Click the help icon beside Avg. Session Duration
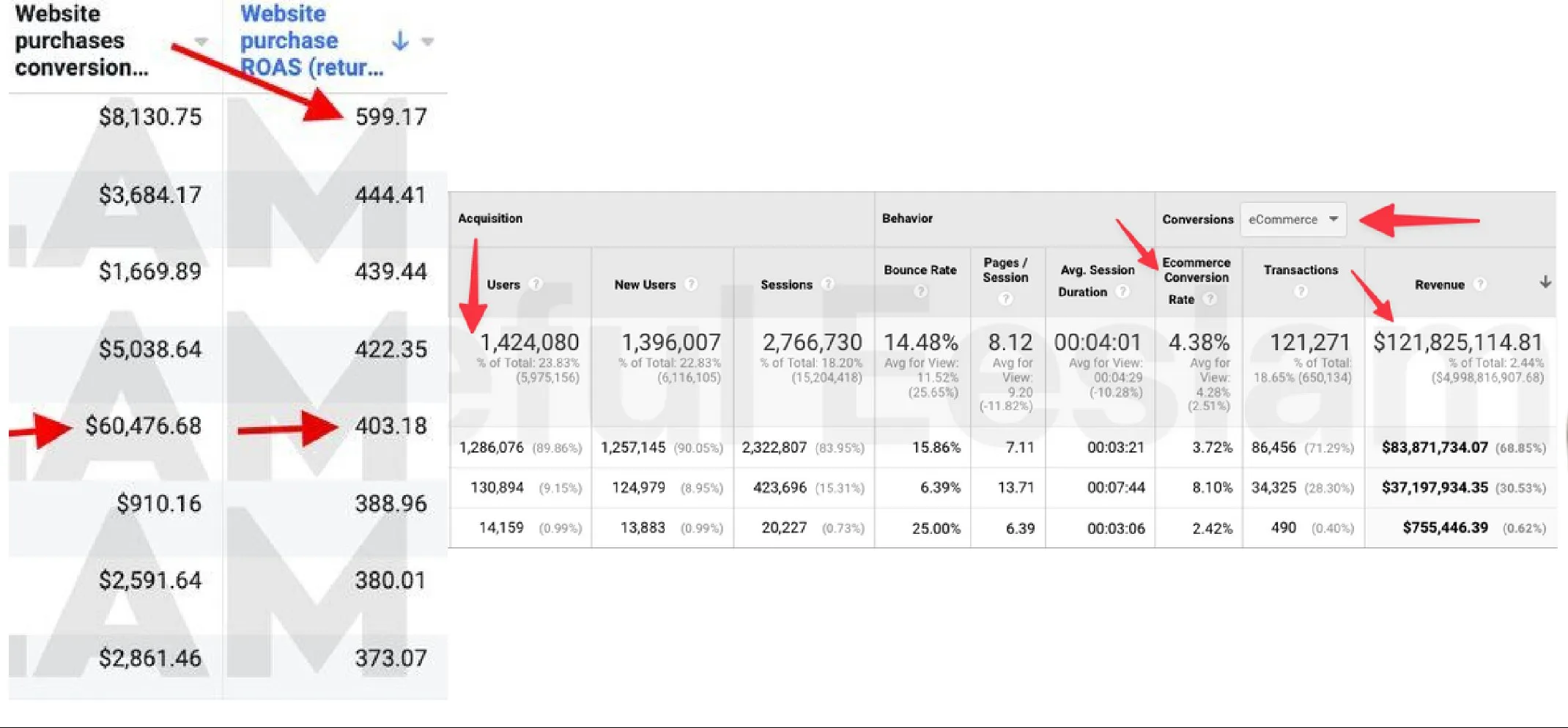Viewport: 1568px width, 728px height. [1122, 291]
